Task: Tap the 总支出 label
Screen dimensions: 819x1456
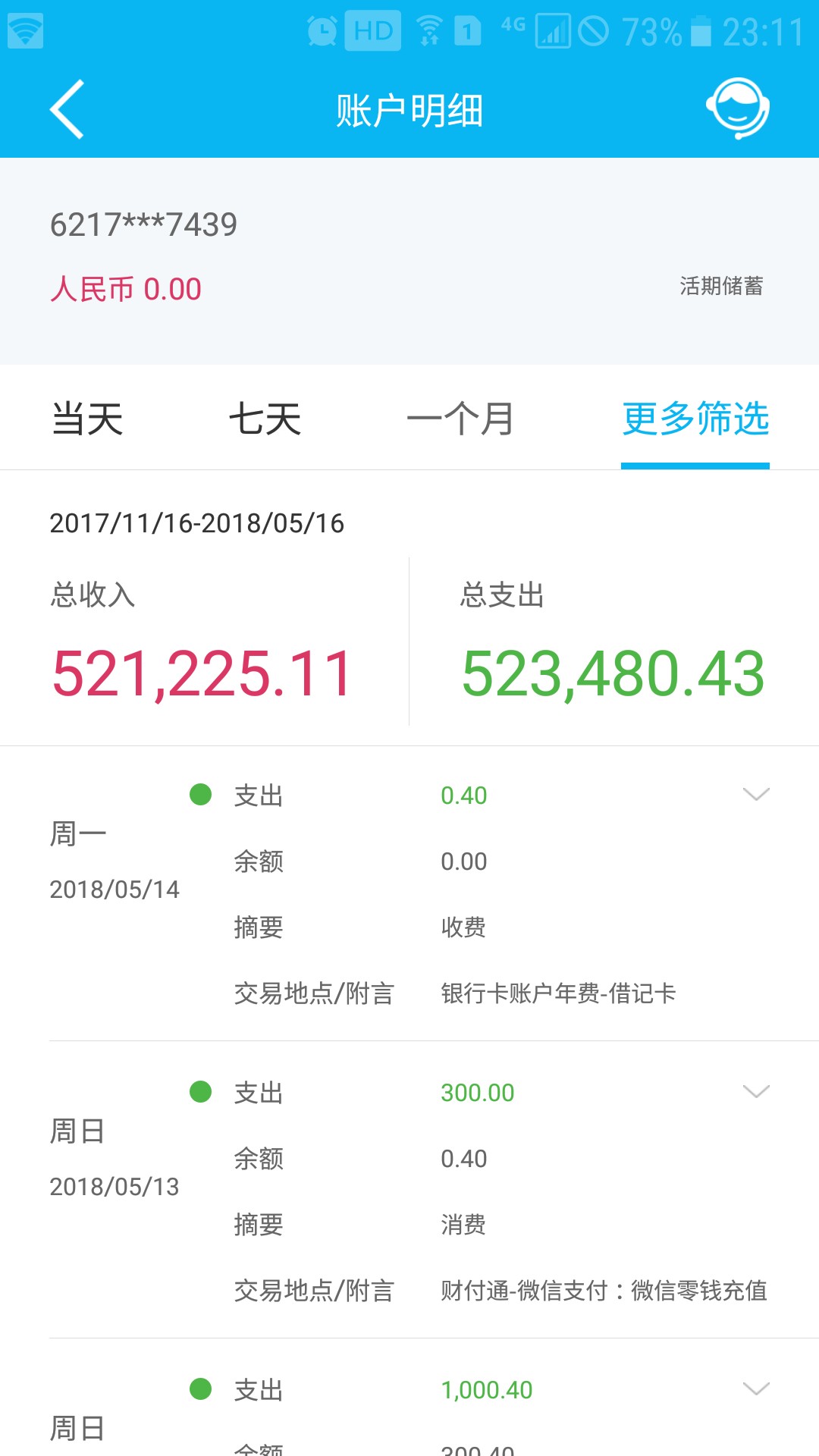Action: point(502,595)
